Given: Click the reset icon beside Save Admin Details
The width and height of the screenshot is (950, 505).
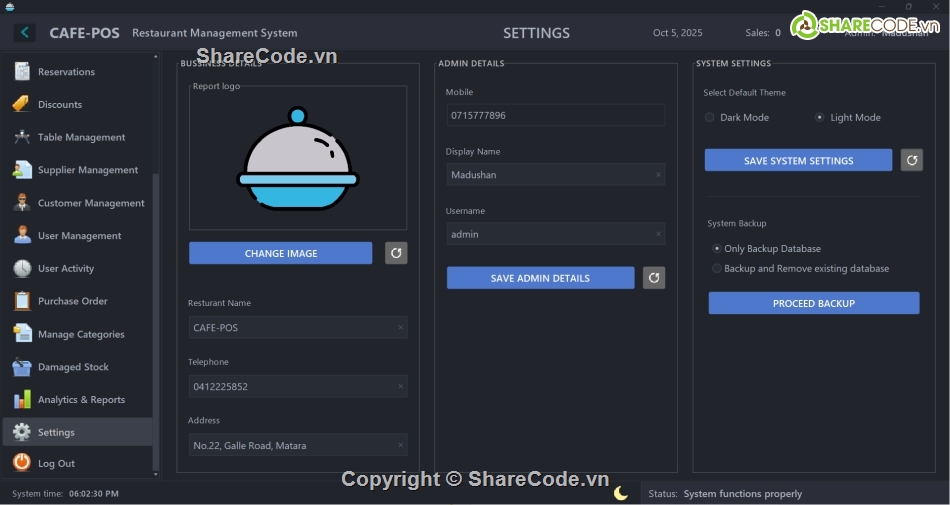Looking at the screenshot, I should click(x=654, y=278).
